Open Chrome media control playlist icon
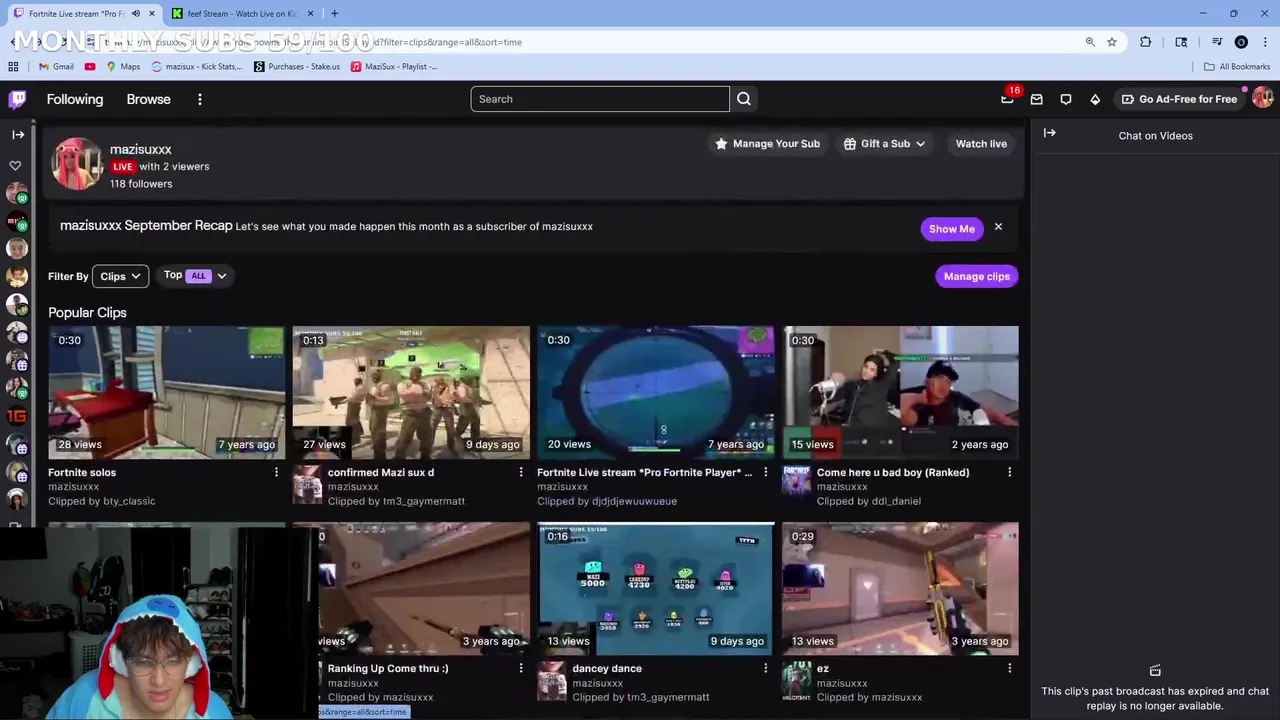1280x720 pixels. point(1217,42)
